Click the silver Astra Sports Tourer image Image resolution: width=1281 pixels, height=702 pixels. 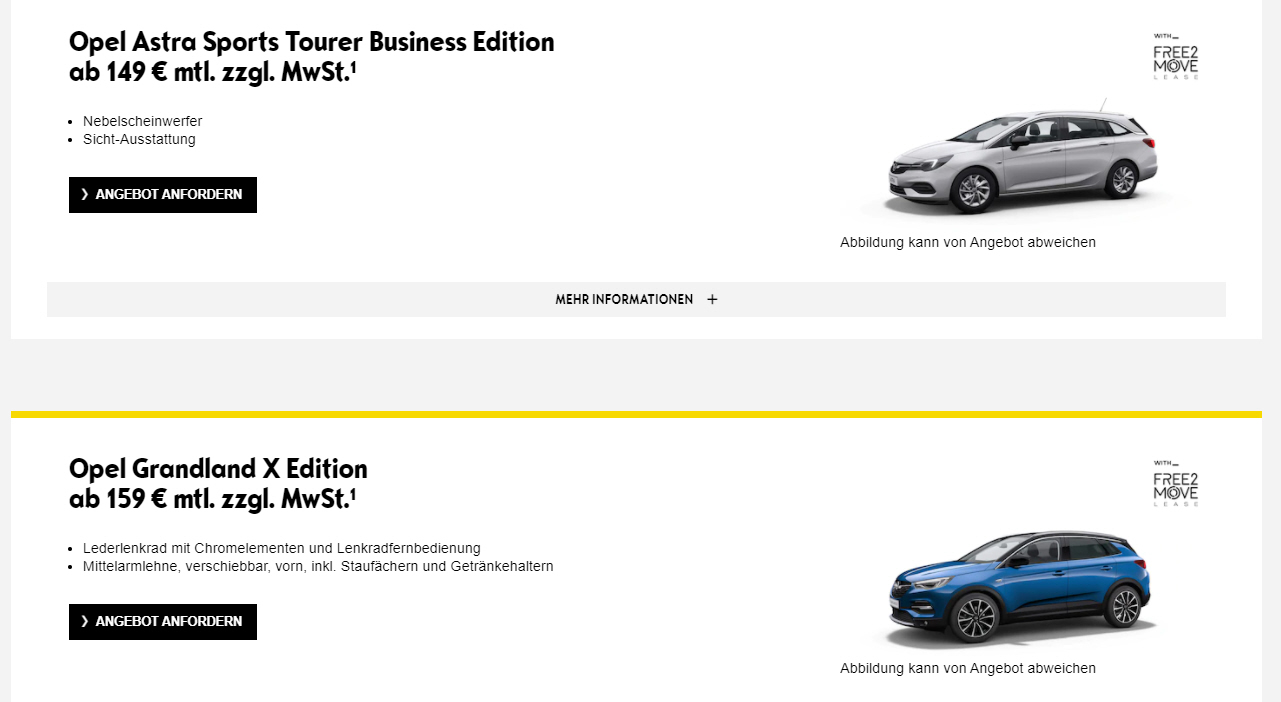pos(1023,158)
